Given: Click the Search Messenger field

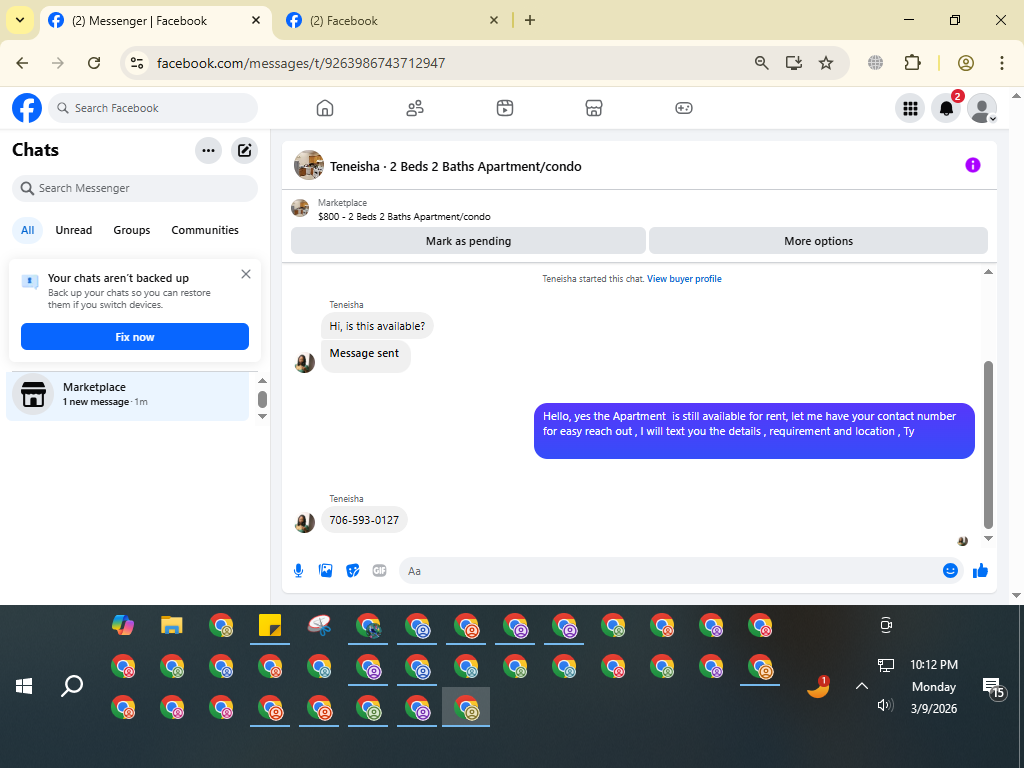Looking at the screenshot, I should (x=135, y=188).
